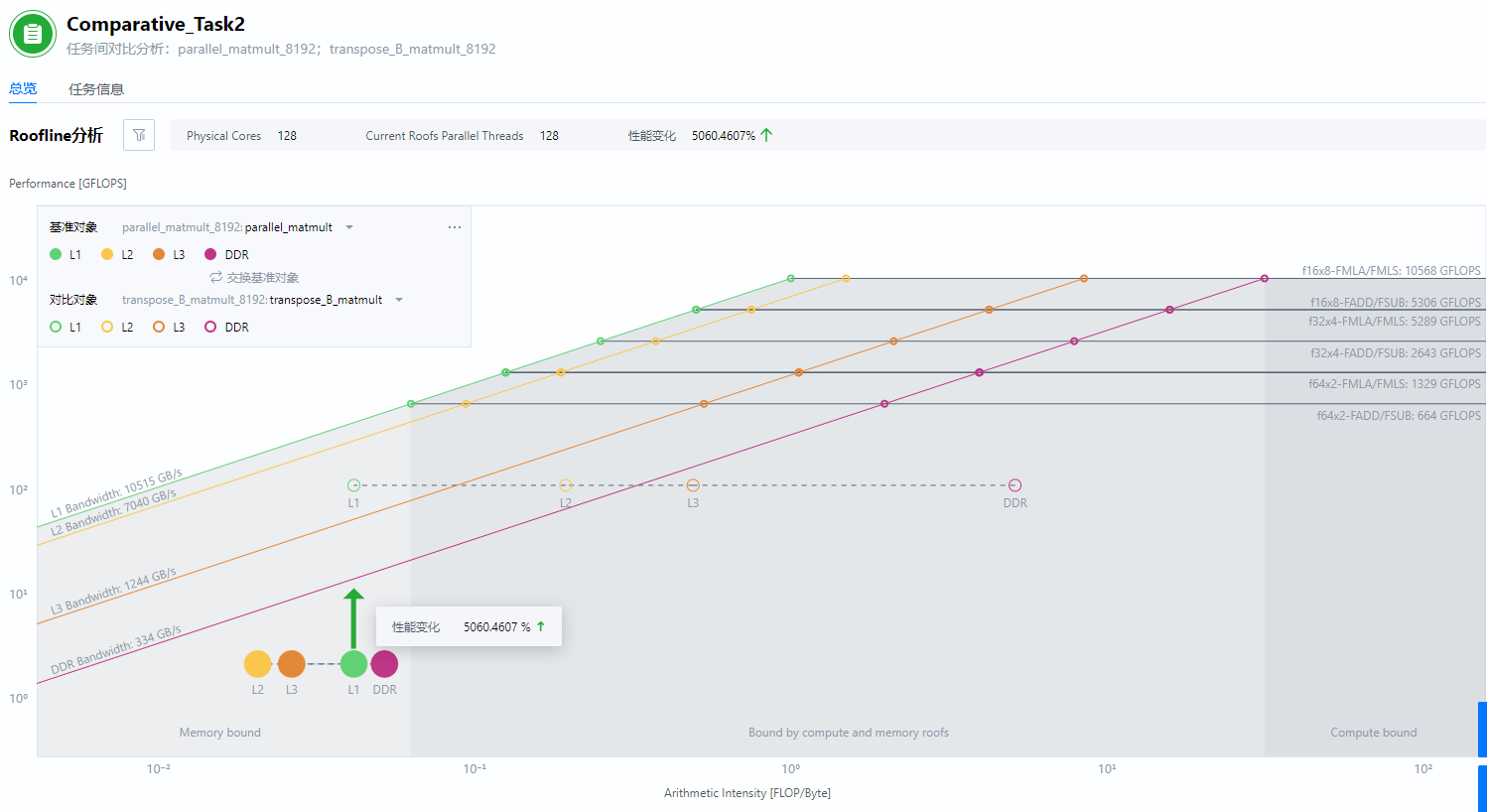The image size is (1487, 812).
Task: Click the hollow orange L3 comparison point
Action: tap(693, 485)
